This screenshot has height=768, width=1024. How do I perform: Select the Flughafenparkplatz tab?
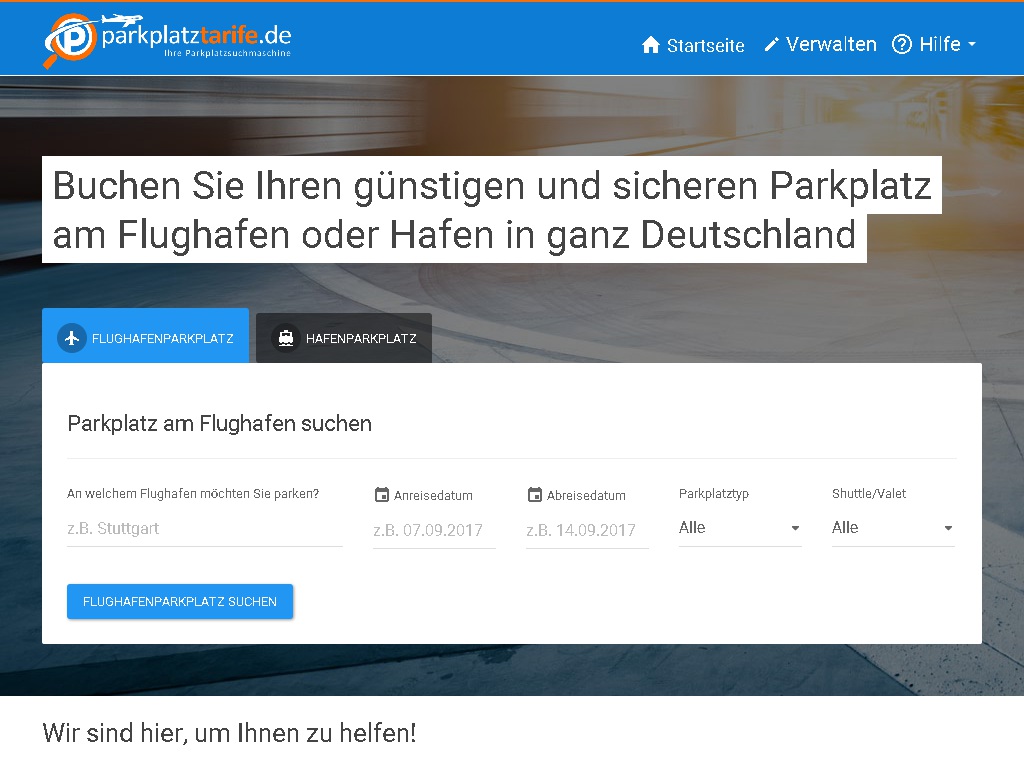click(146, 338)
